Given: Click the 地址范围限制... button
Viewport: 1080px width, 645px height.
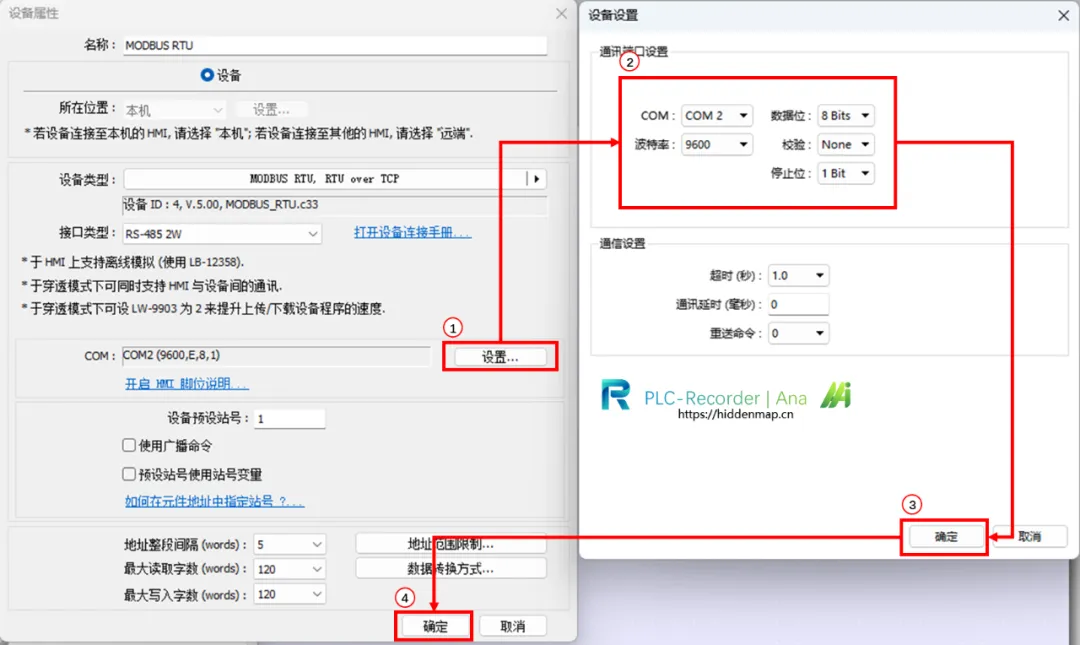Looking at the screenshot, I should [450, 544].
